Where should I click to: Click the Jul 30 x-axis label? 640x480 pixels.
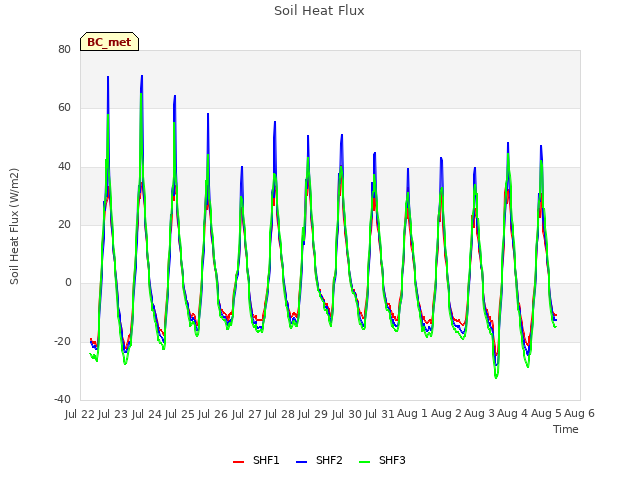[x=347, y=414]
